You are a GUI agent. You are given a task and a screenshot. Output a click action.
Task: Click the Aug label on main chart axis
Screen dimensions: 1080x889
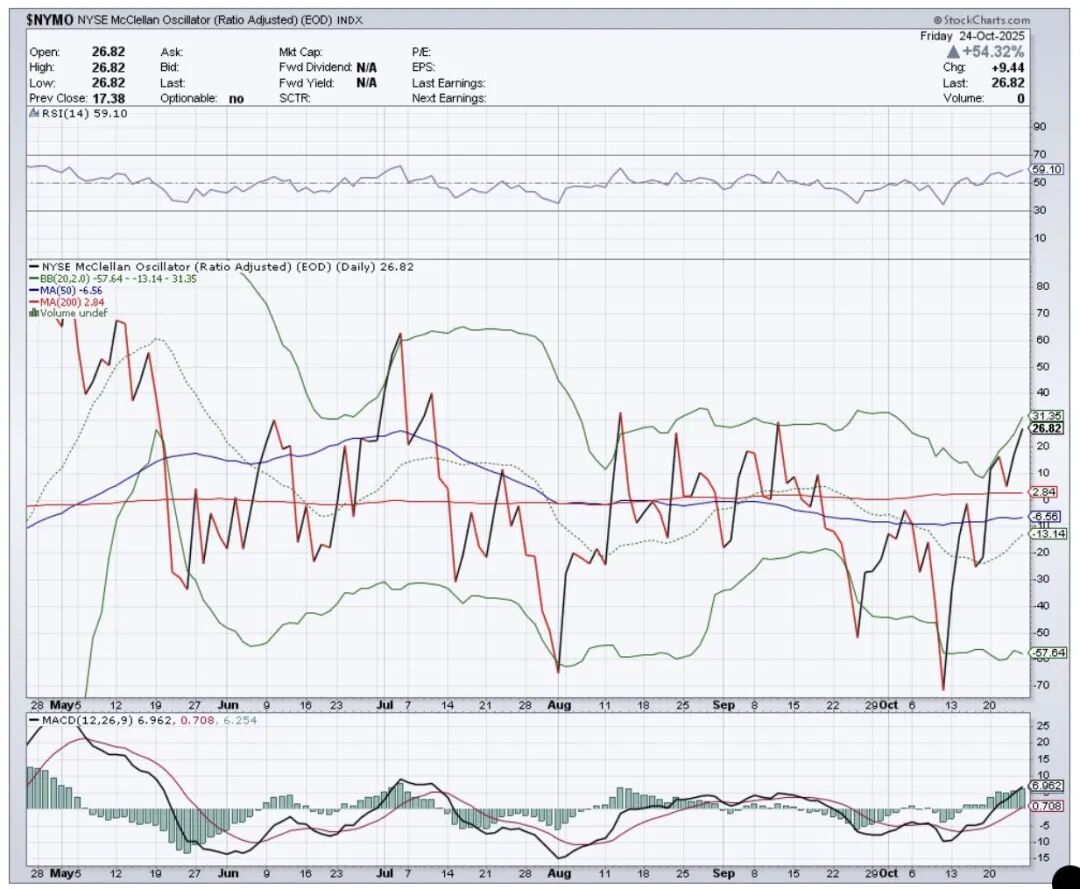pyautogui.click(x=559, y=705)
